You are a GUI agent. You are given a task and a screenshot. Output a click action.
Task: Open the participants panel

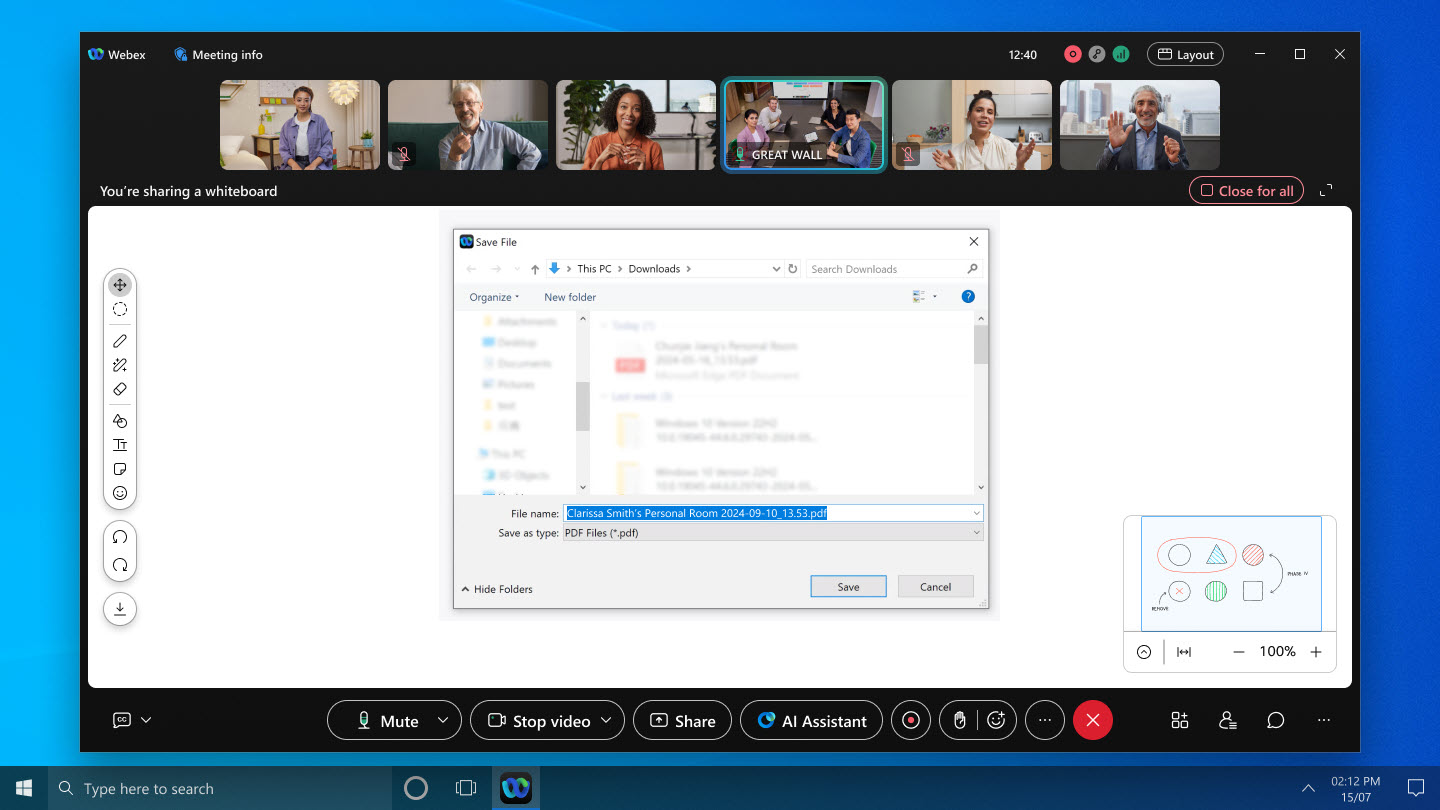[x=1228, y=720]
